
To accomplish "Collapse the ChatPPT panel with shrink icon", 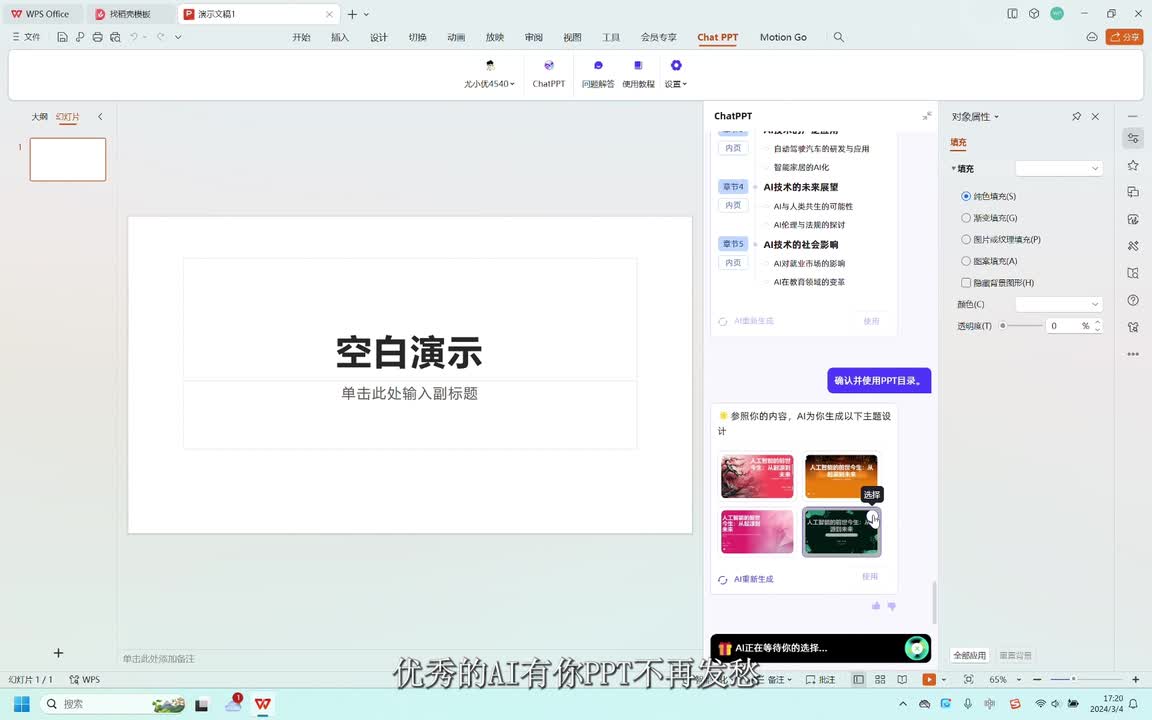I will (927, 116).
